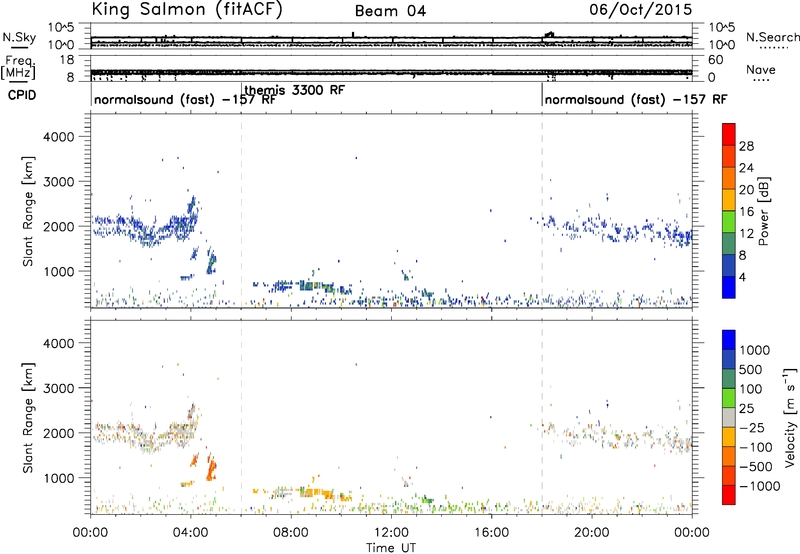Click the Freq. [MHz] axis label

pos(18,68)
